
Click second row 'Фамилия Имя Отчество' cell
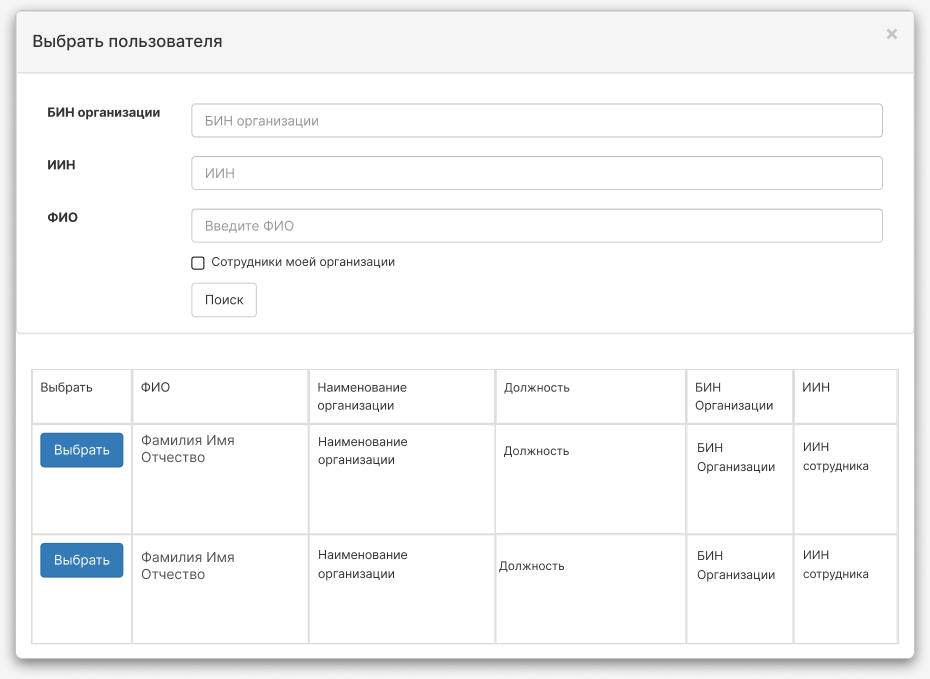220,589
